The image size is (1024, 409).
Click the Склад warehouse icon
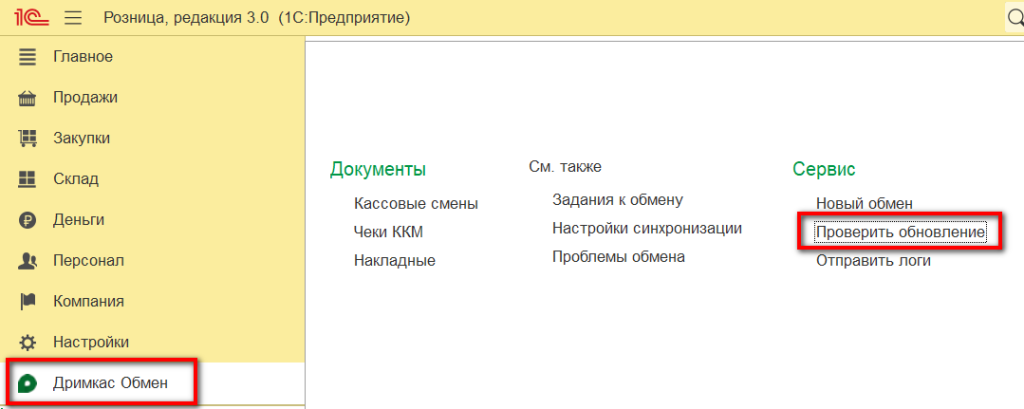(28, 179)
